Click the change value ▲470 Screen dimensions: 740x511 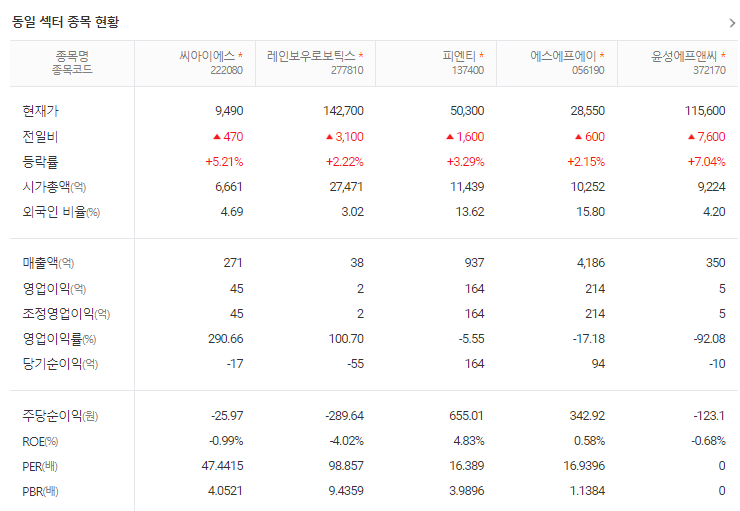(x=228, y=137)
